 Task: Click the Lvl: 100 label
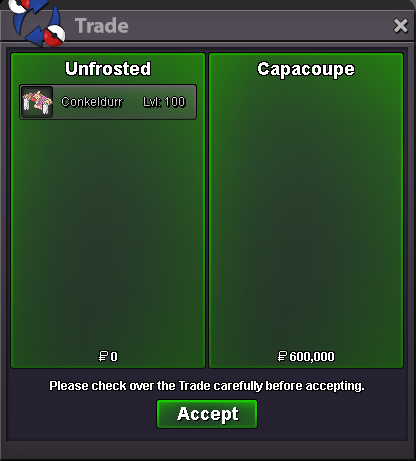(x=164, y=102)
